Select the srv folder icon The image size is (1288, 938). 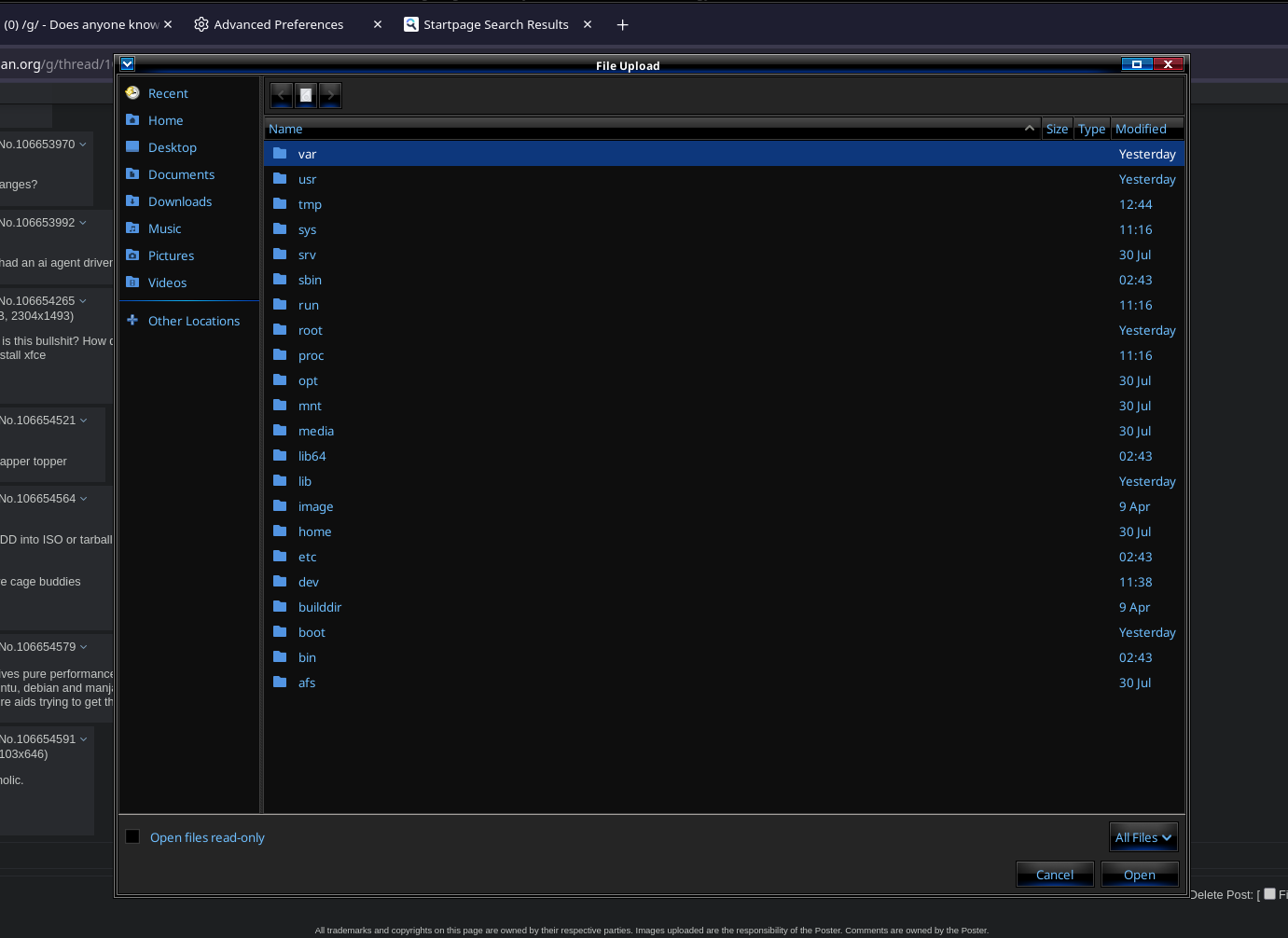pos(280,255)
